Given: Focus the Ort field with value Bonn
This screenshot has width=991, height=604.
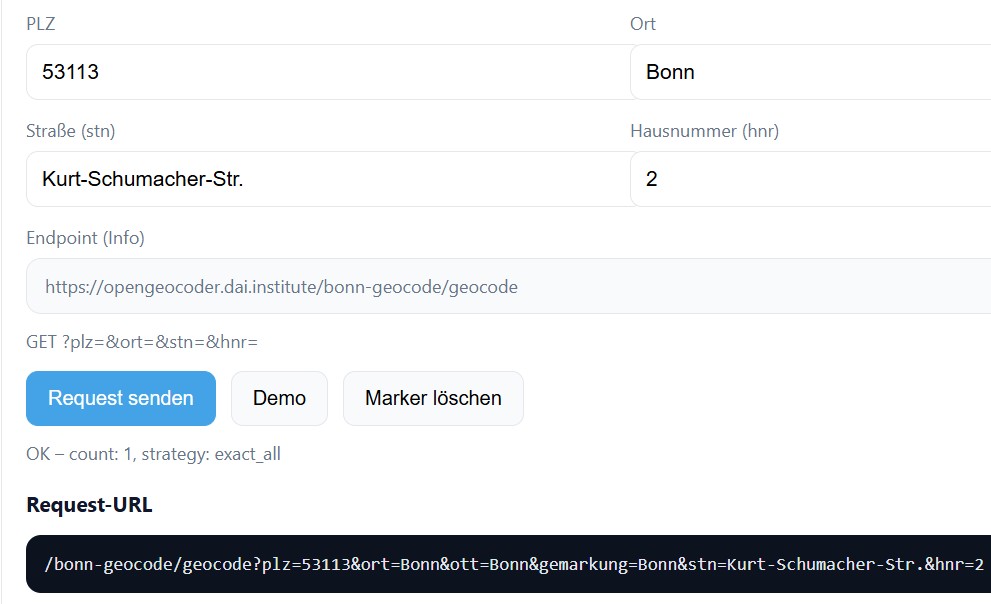Looking at the screenshot, I should [810, 72].
